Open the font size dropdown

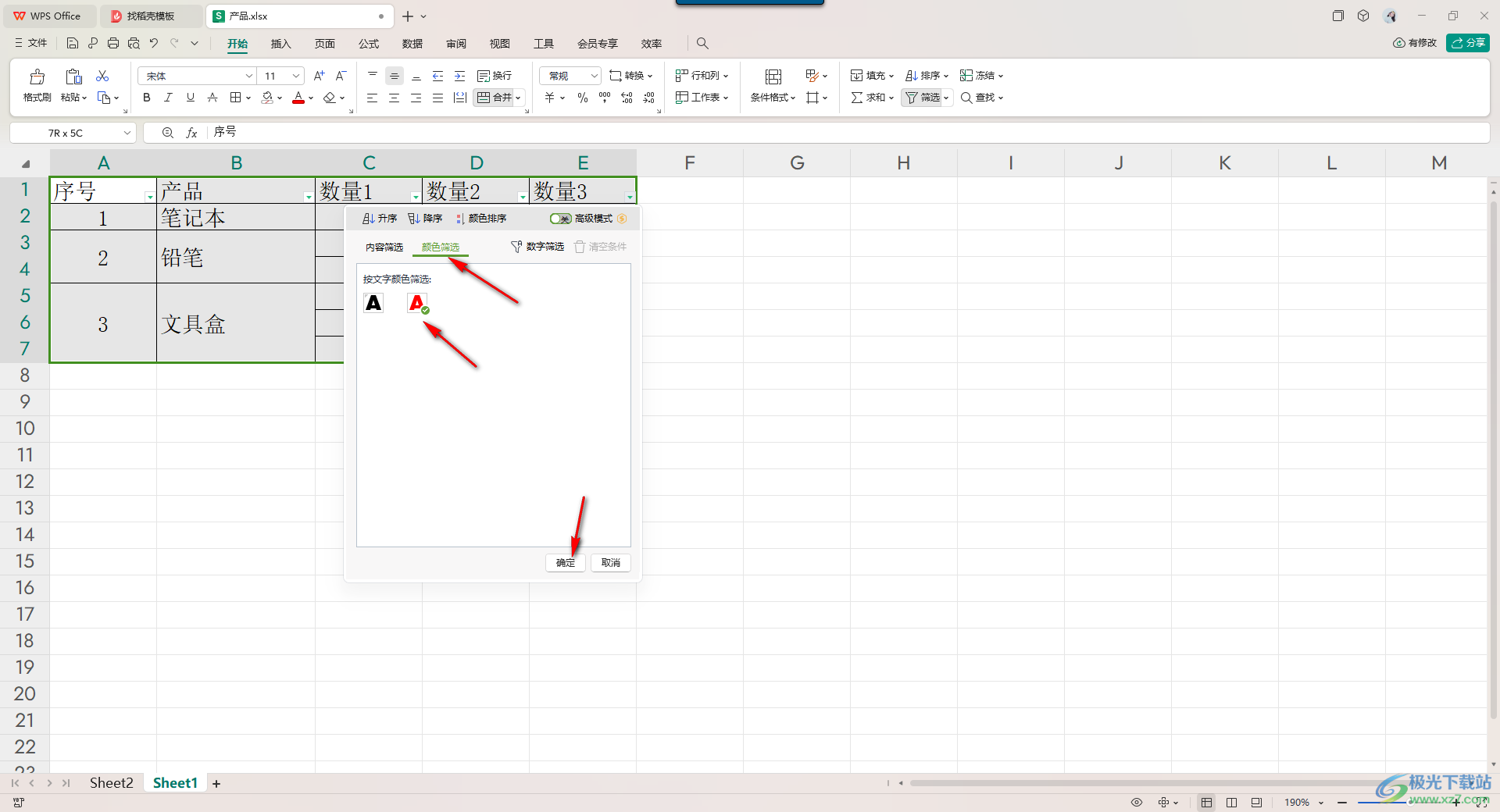296,76
